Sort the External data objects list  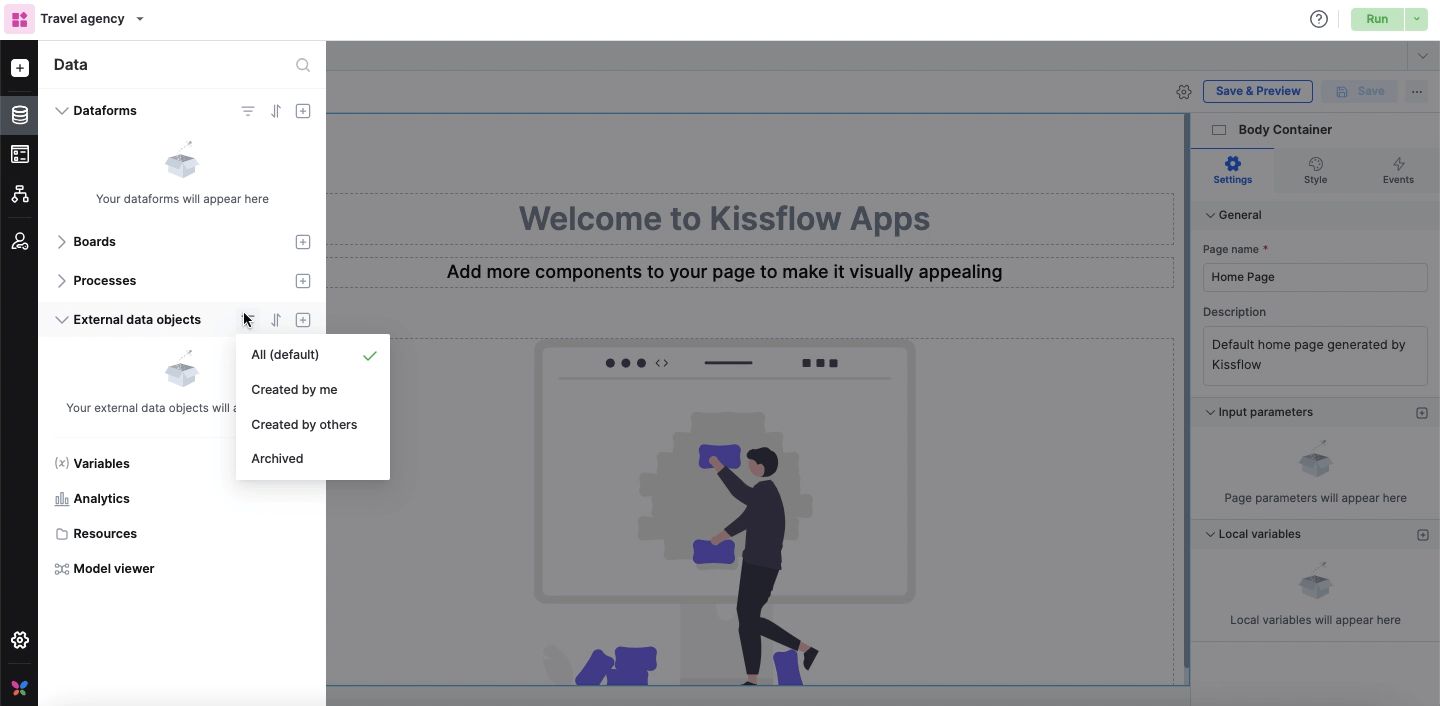276,320
